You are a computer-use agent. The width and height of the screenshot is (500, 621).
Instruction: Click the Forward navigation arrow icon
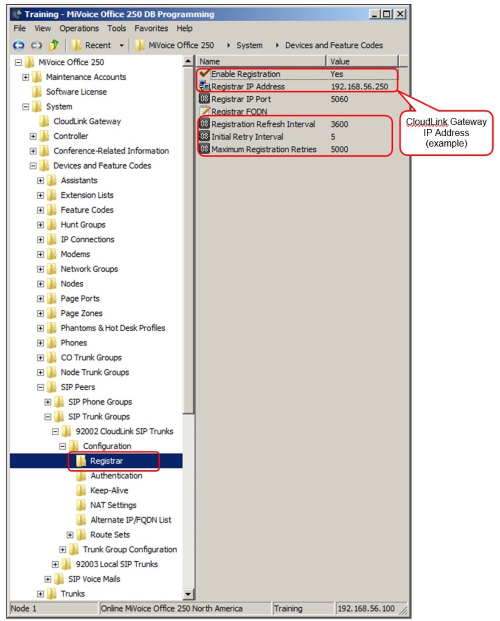pyautogui.click(x=36, y=46)
